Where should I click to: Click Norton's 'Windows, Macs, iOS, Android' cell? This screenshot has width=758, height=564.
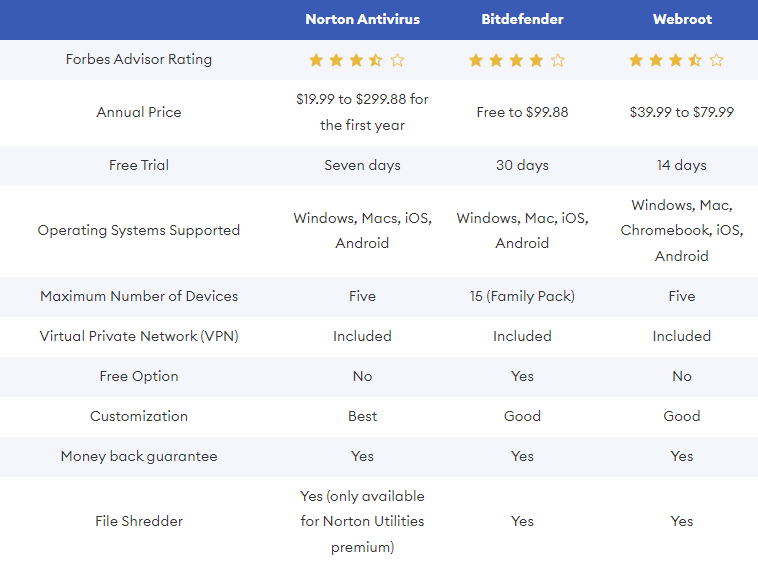pos(362,231)
